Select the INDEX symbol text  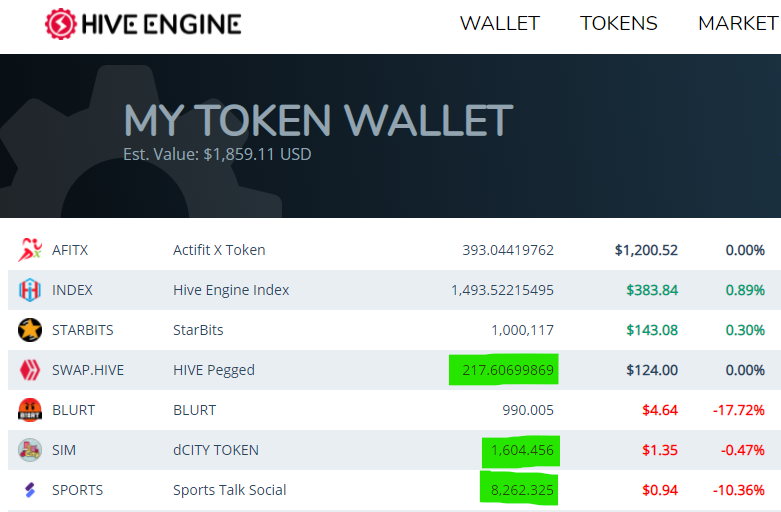pyautogui.click(x=72, y=290)
